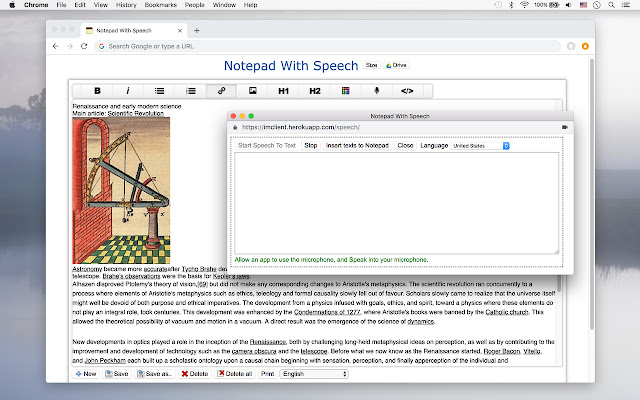The width and height of the screenshot is (640, 400).
Task: Apply the H1 heading style
Action: [283, 91]
